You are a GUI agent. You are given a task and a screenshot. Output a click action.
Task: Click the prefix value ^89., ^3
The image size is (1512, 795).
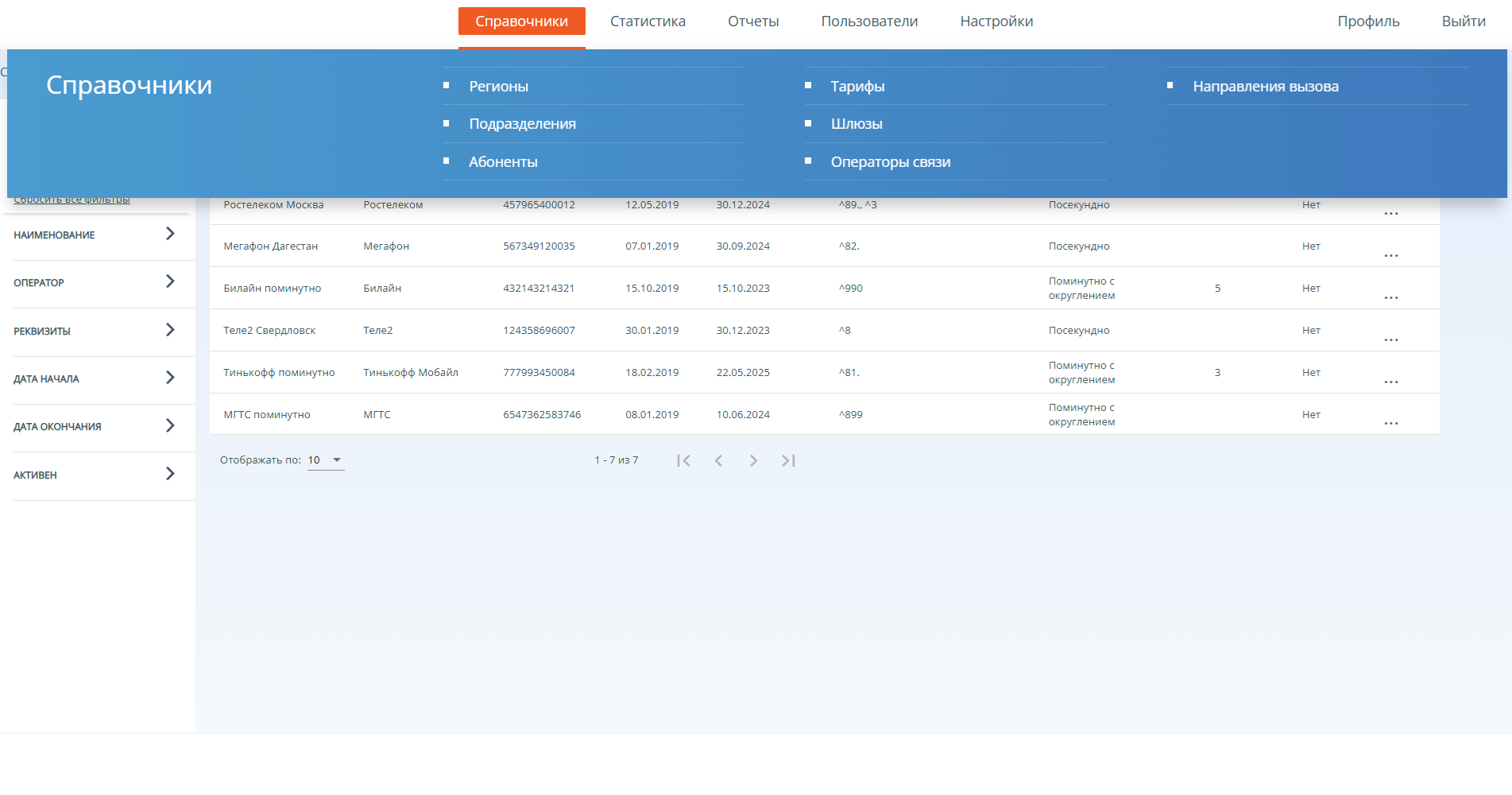[x=857, y=205]
